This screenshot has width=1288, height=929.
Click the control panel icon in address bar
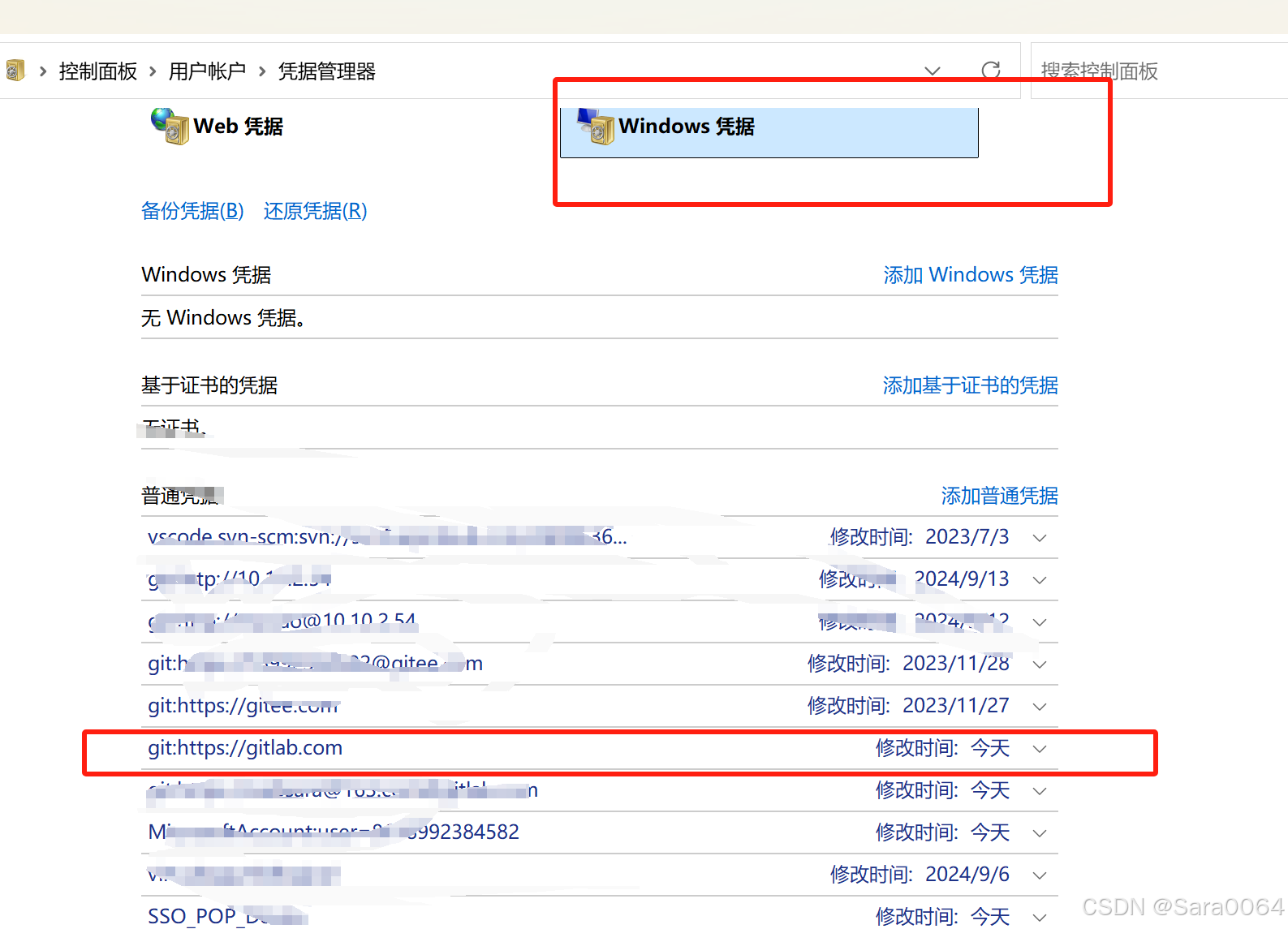tap(15, 71)
